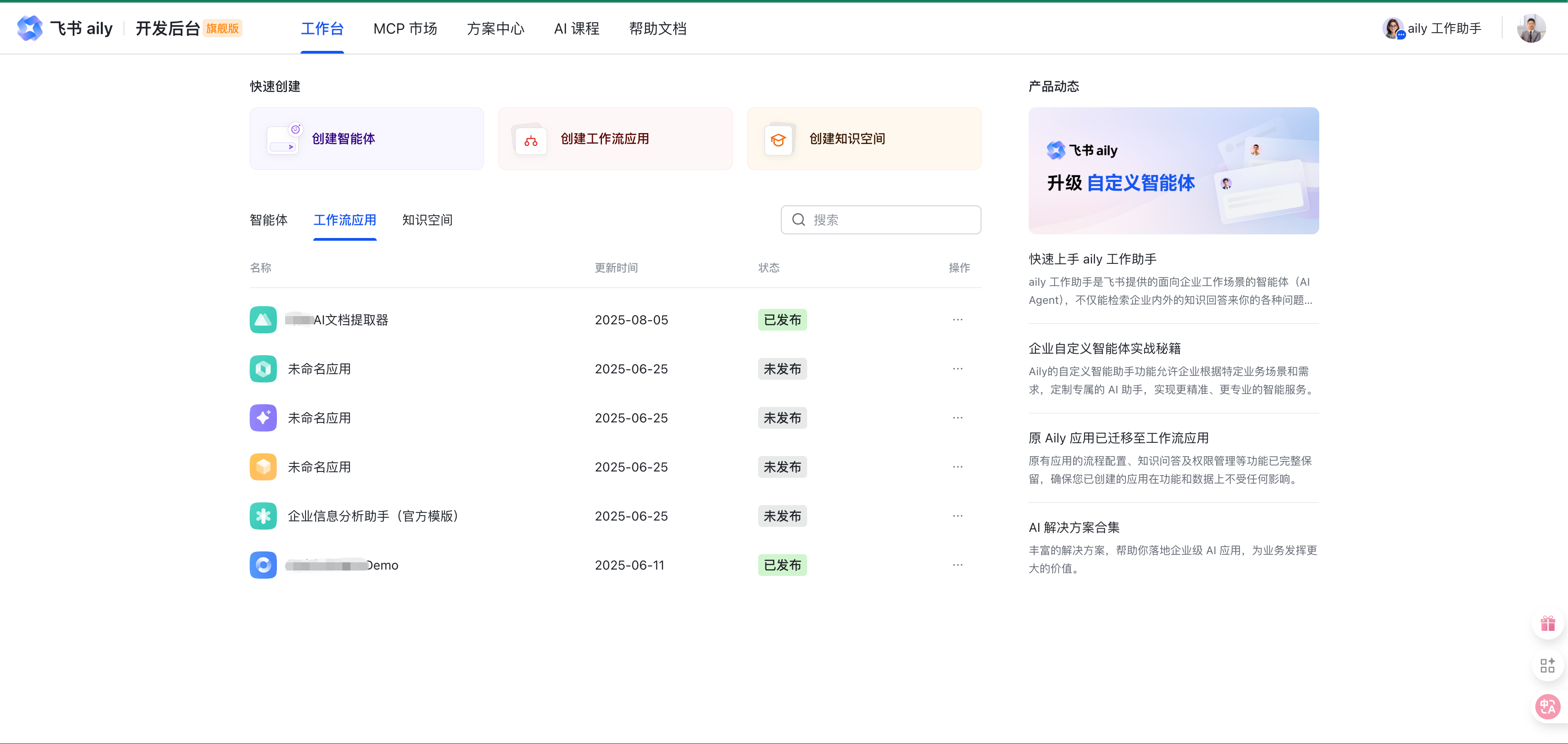Click the 升级 自定义智能体 banner image
1568x744 pixels.
[1174, 171]
